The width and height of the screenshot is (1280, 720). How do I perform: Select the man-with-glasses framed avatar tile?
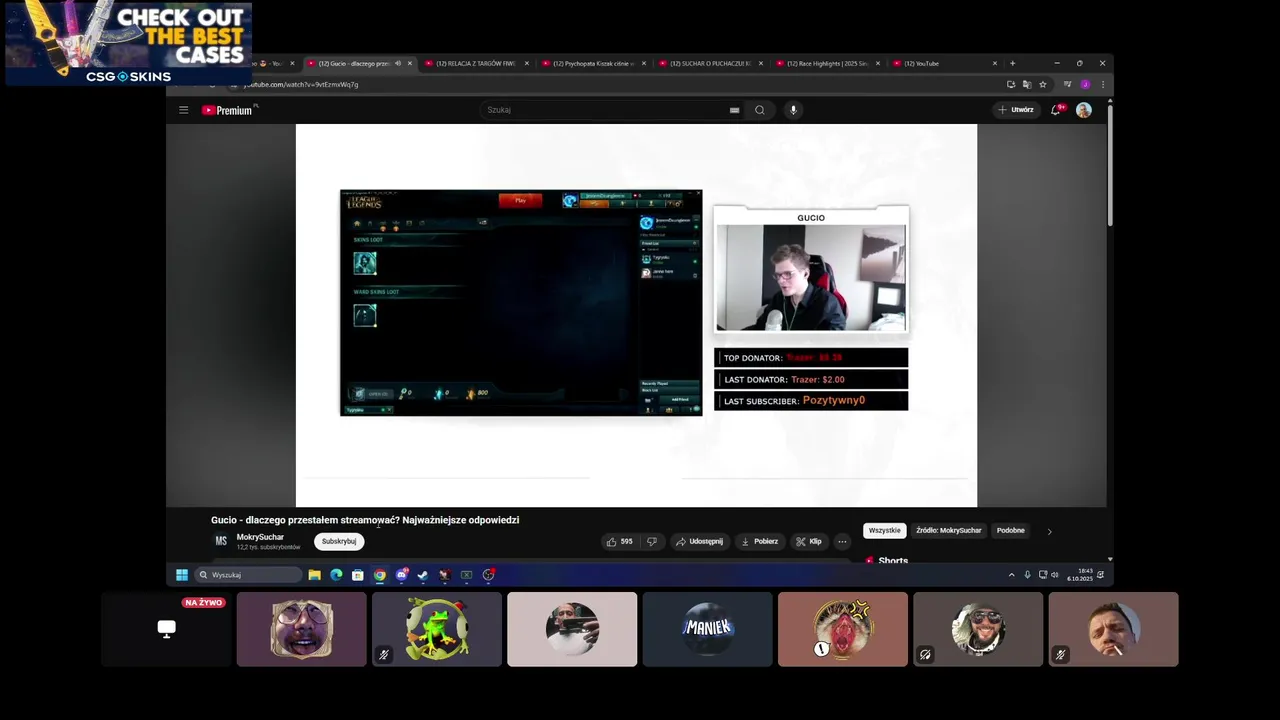[302, 629]
